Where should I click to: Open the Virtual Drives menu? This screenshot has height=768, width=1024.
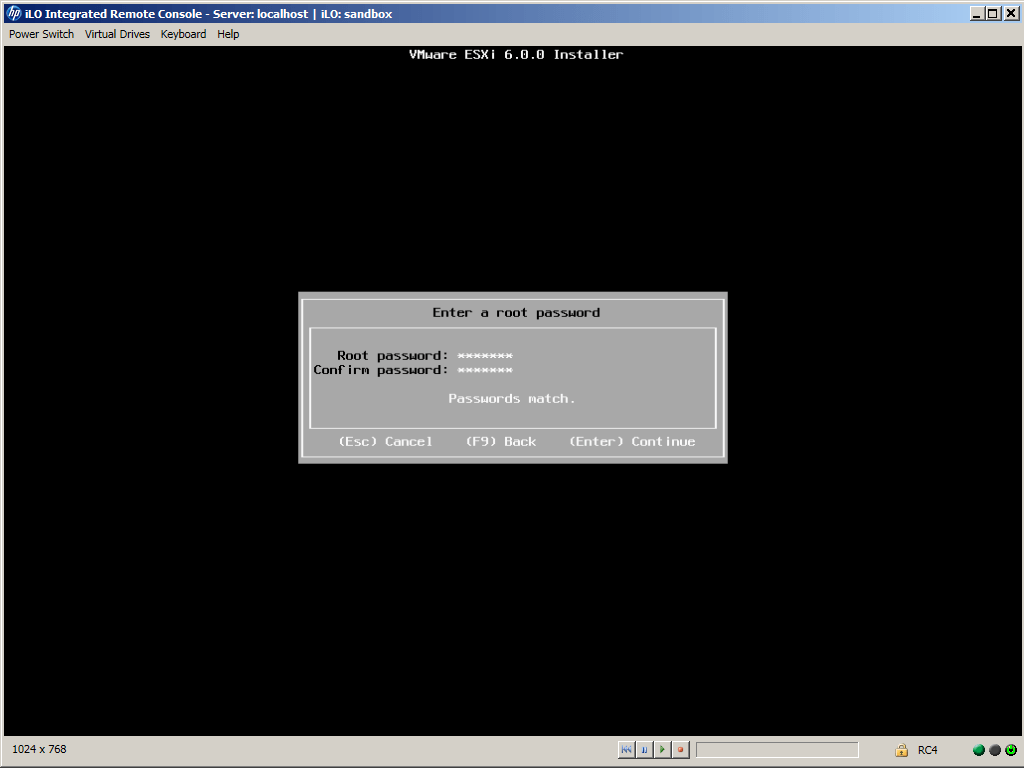pyautogui.click(x=117, y=34)
